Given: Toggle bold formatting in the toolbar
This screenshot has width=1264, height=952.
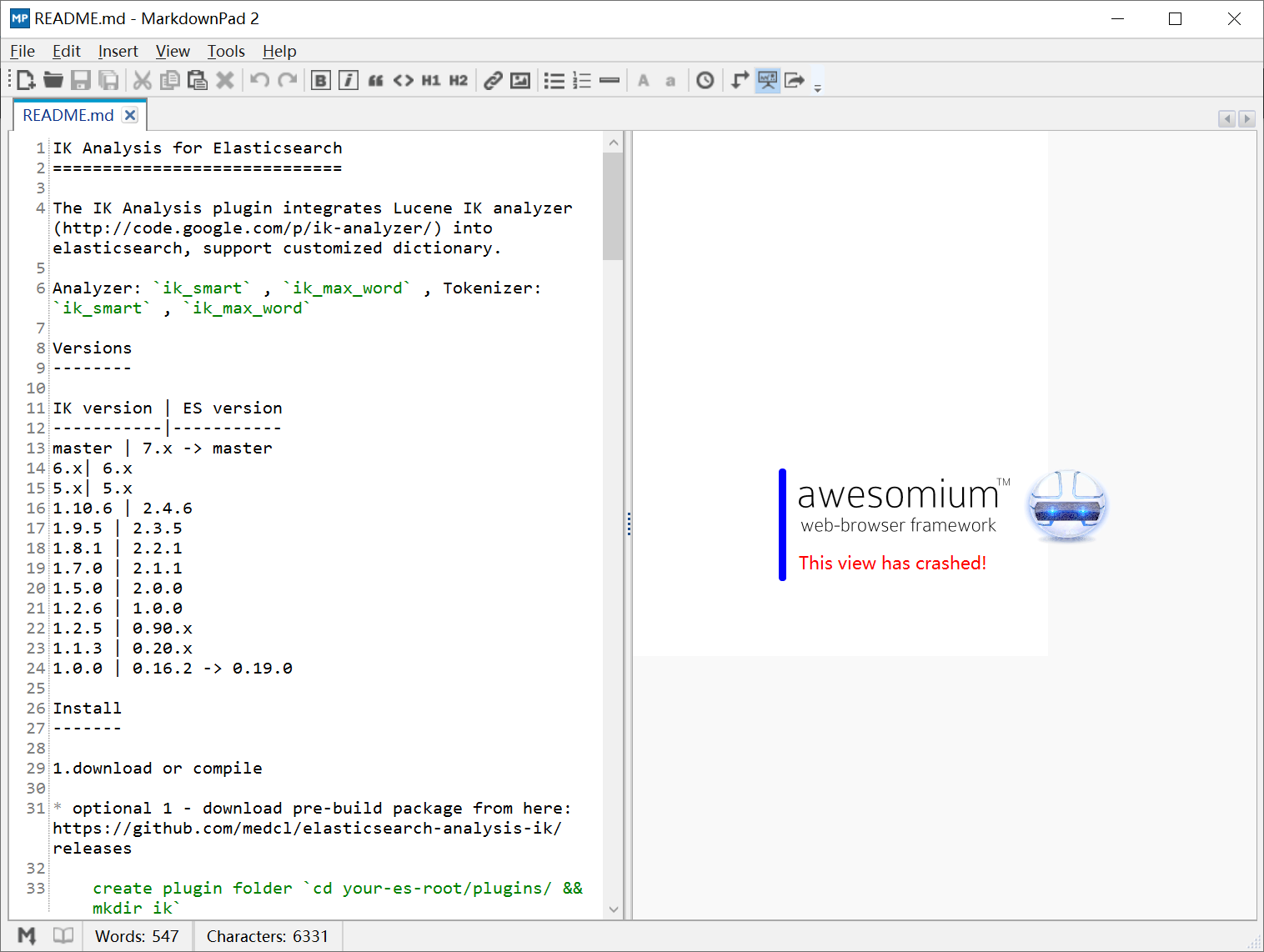Looking at the screenshot, I should pyautogui.click(x=320, y=80).
